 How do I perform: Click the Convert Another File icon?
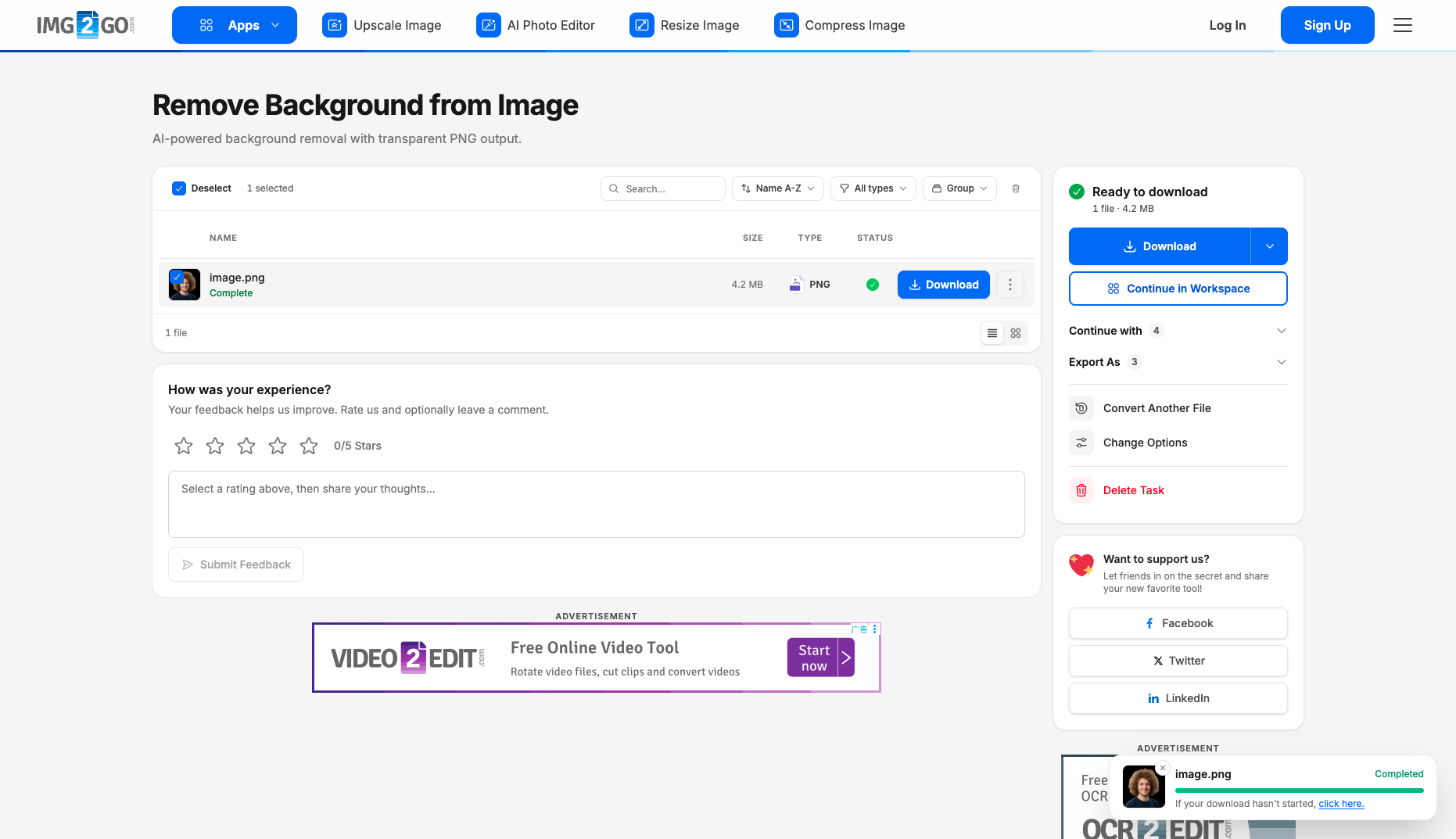pyautogui.click(x=1081, y=408)
